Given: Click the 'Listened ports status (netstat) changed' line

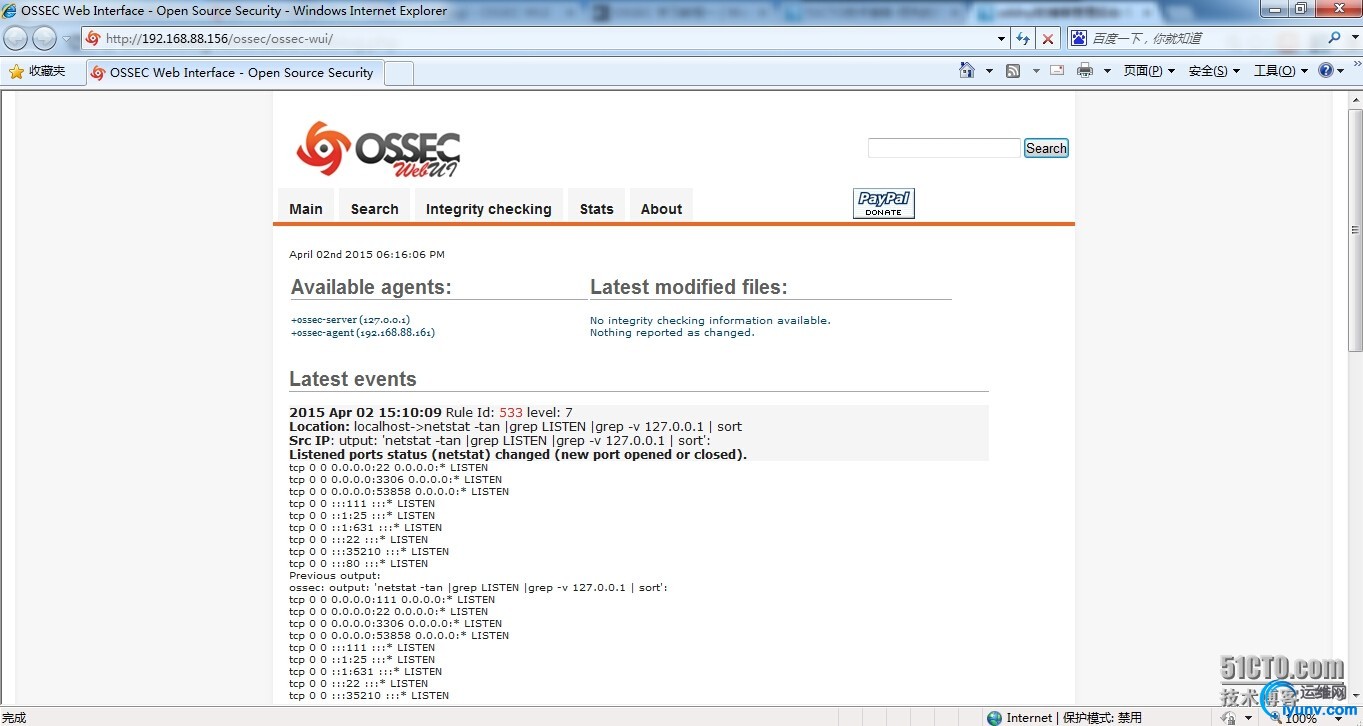Looking at the screenshot, I should (x=518, y=454).
